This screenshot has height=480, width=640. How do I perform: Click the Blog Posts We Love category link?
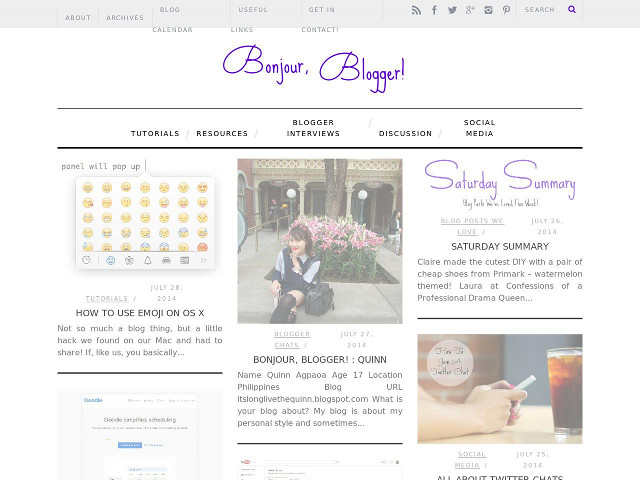coord(472,226)
